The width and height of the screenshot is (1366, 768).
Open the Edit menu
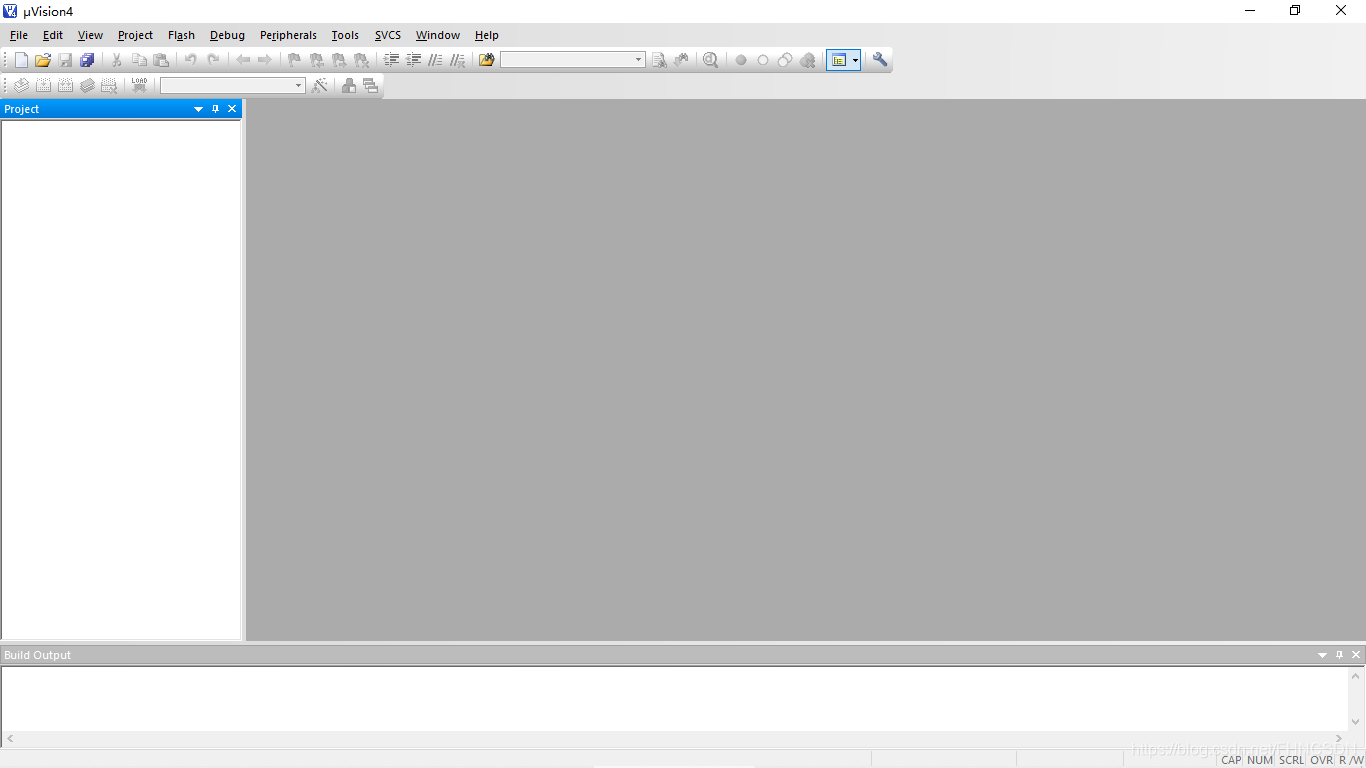tap(53, 35)
